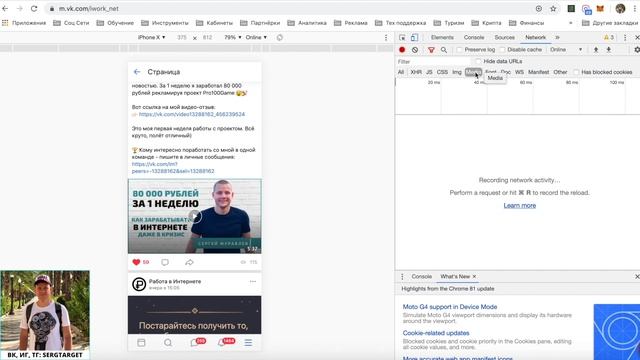Open VK hamburger menu in bottom bar
Viewport: 640px width, 360px height.
click(248, 342)
